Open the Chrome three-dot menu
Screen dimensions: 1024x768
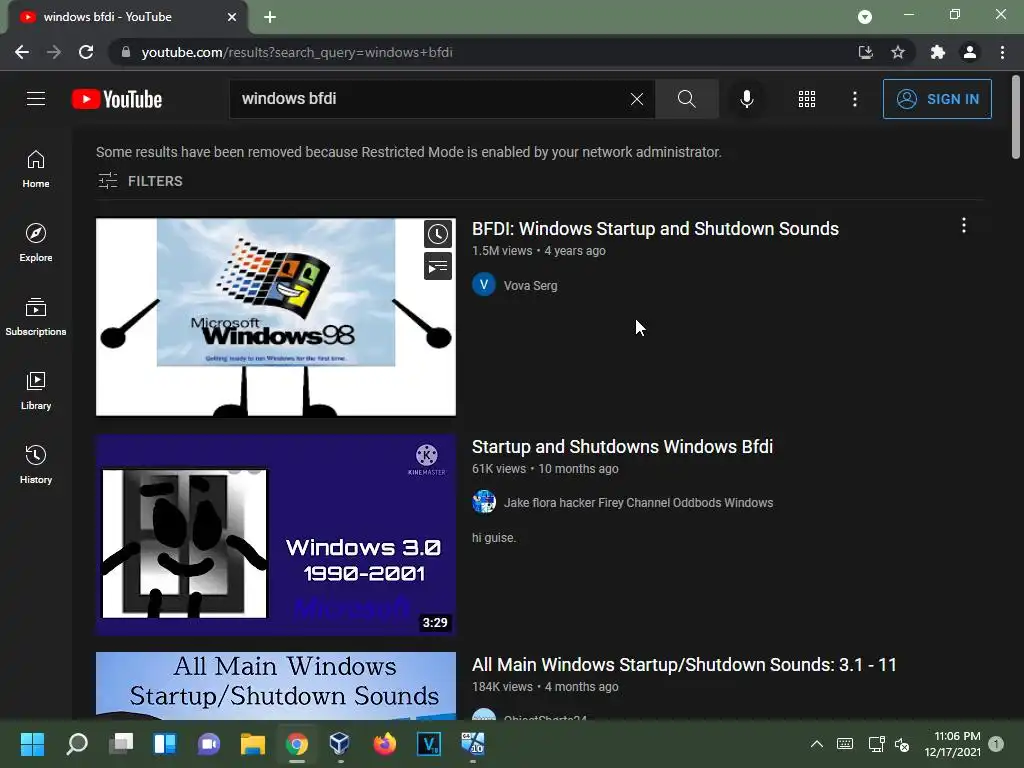click(1002, 52)
